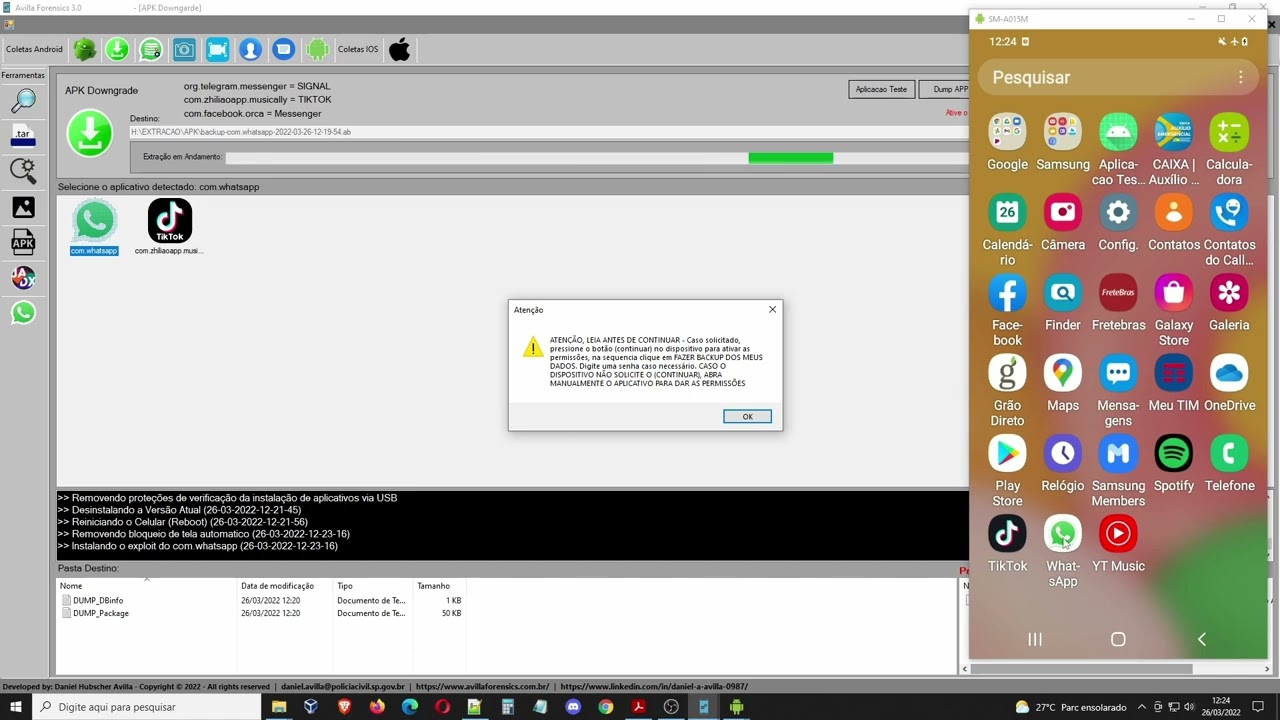Click the Dump APP button
Screen dimensions: 1280x720
click(946, 89)
